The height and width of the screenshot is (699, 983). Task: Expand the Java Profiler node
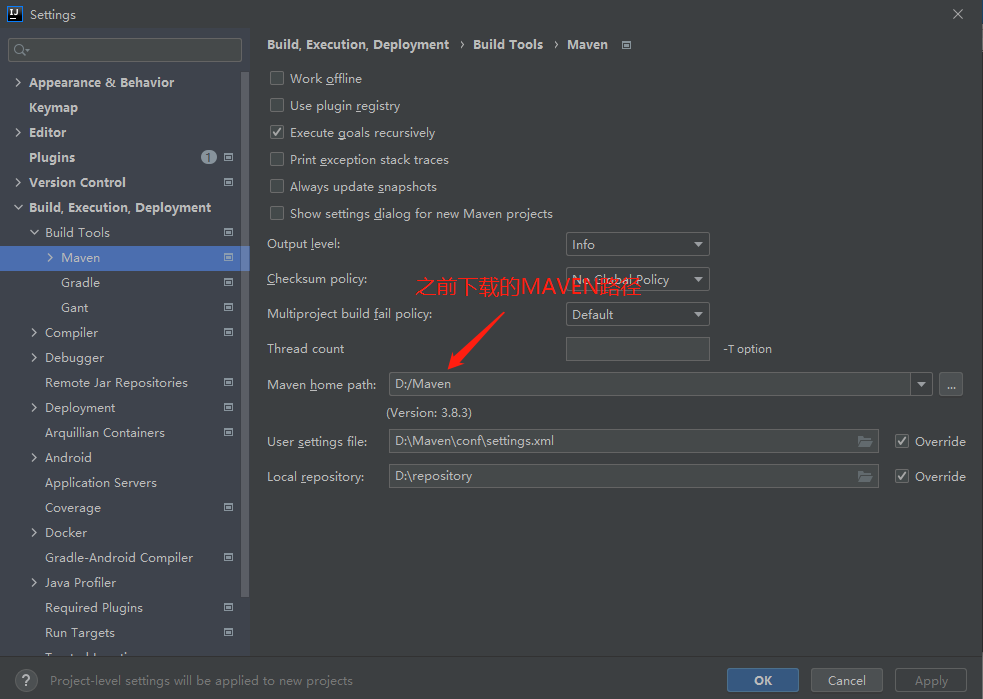pos(34,582)
